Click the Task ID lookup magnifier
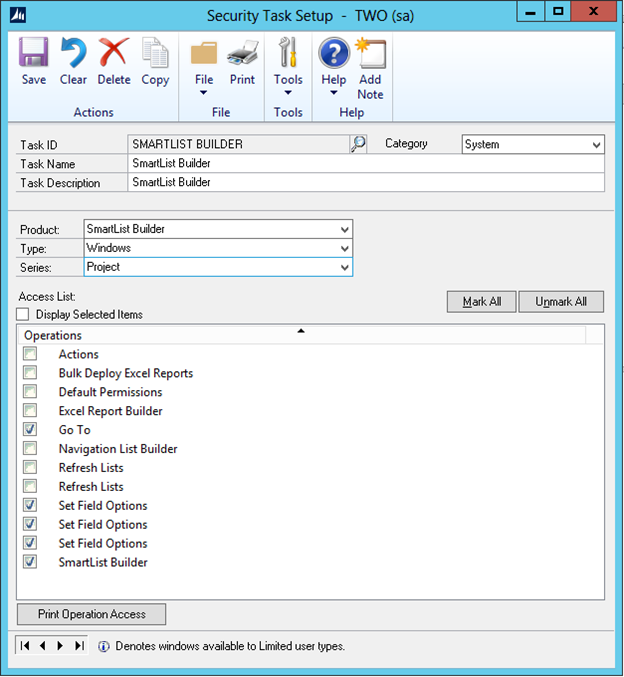Viewport: 624px width, 677px height. pos(358,144)
